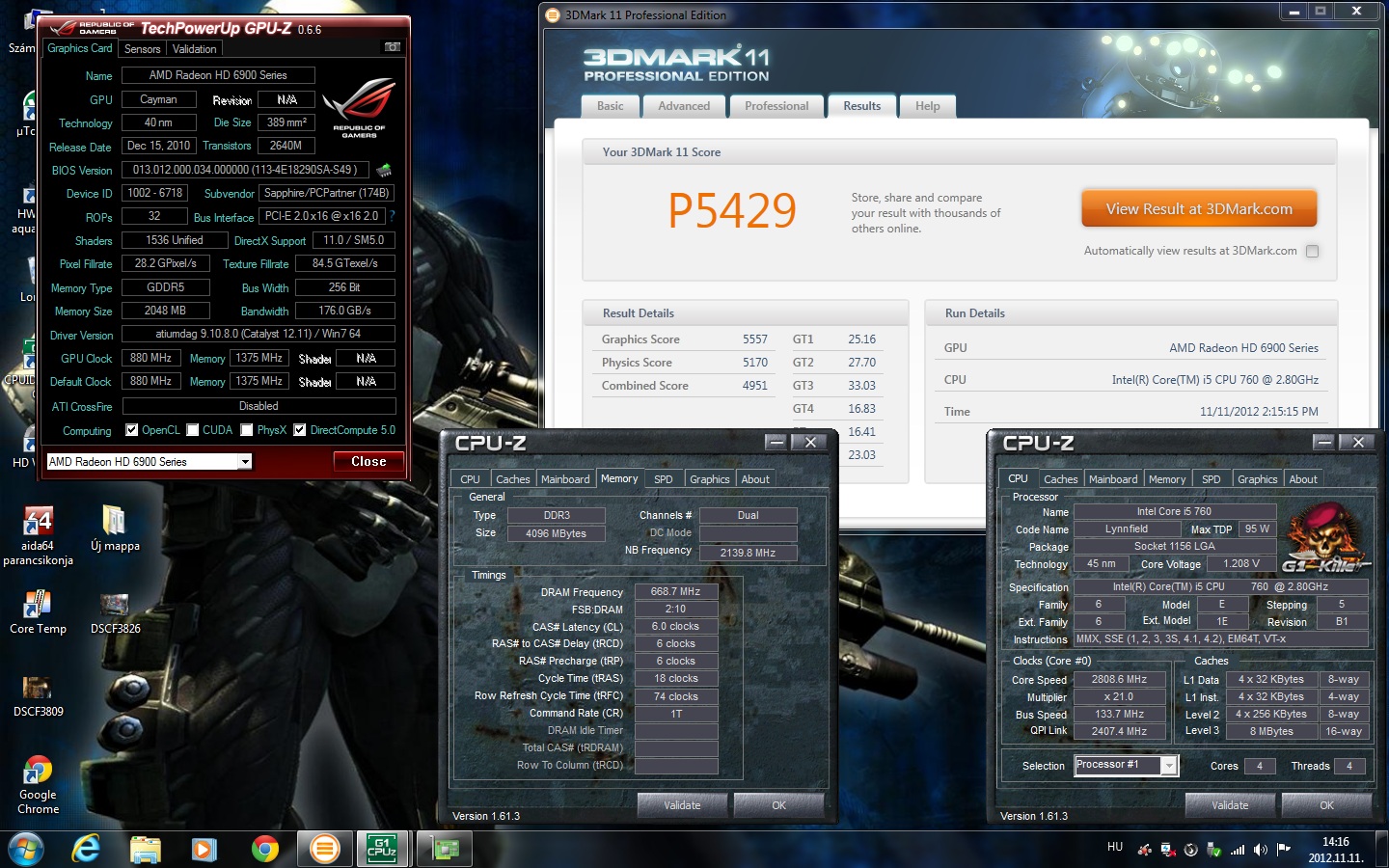1389x868 pixels.
Task: Switch to the G1 CPUz taskbar button
Action: (x=383, y=850)
